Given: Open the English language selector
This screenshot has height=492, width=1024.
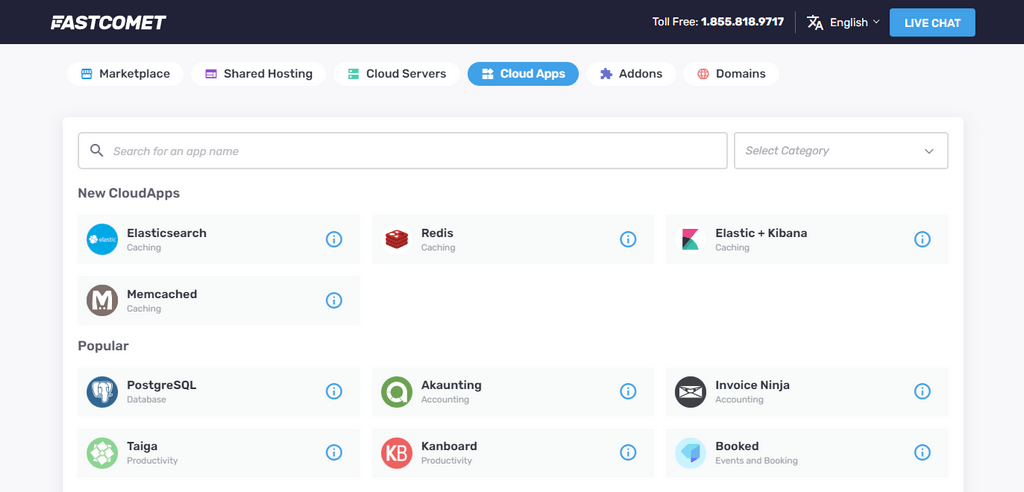Looking at the screenshot, I should [844, 22].
